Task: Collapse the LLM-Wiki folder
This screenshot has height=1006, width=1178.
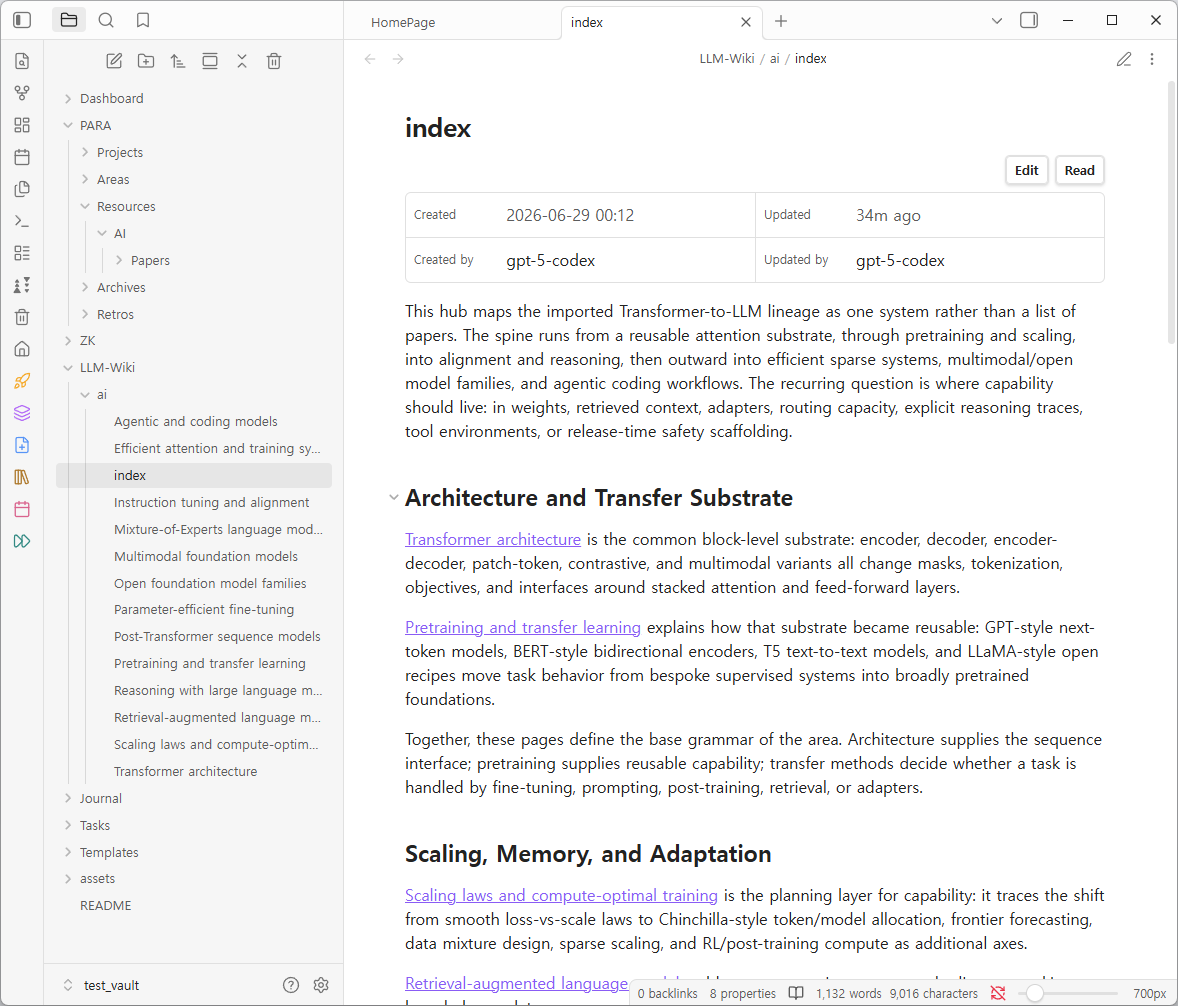Action: 68,368
